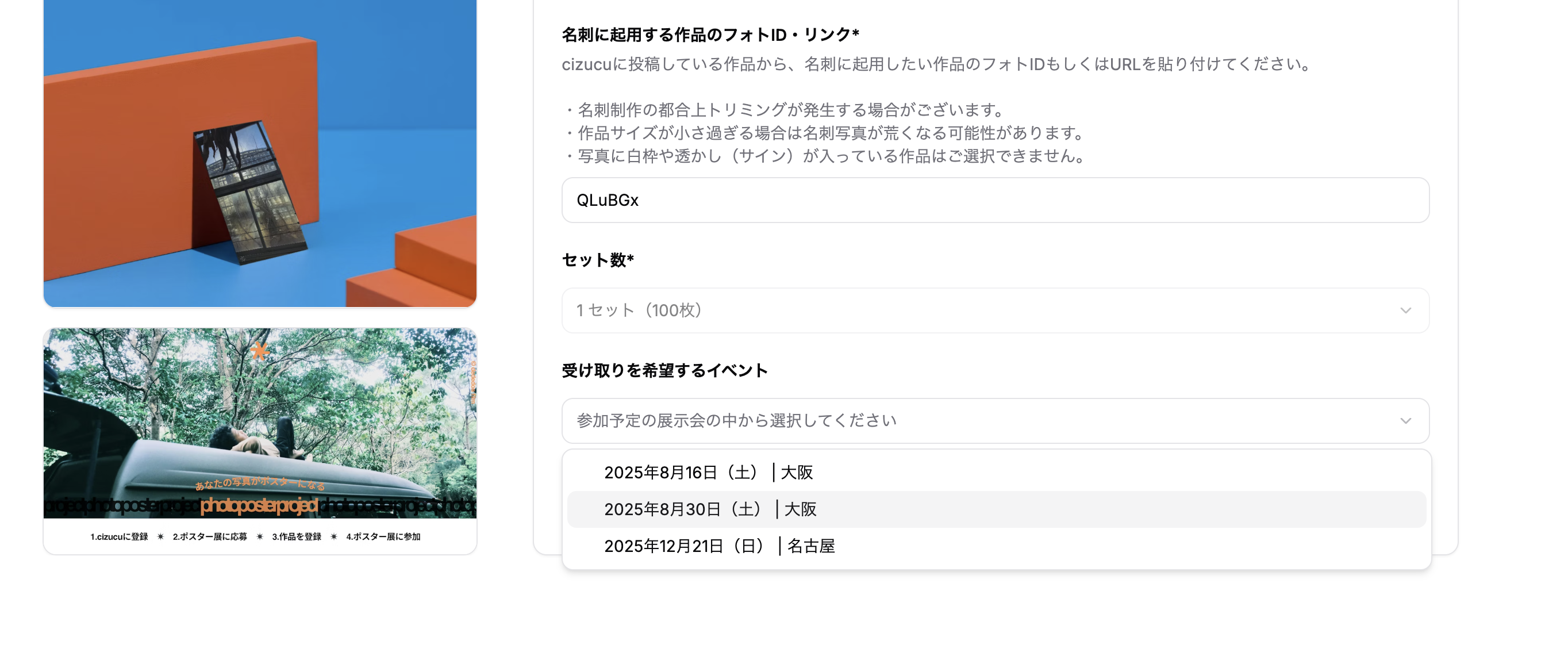Click the chevron arrow on the event dropdown
Image resolution: width=1568 pixels, height=652 pixels.
1405,421
